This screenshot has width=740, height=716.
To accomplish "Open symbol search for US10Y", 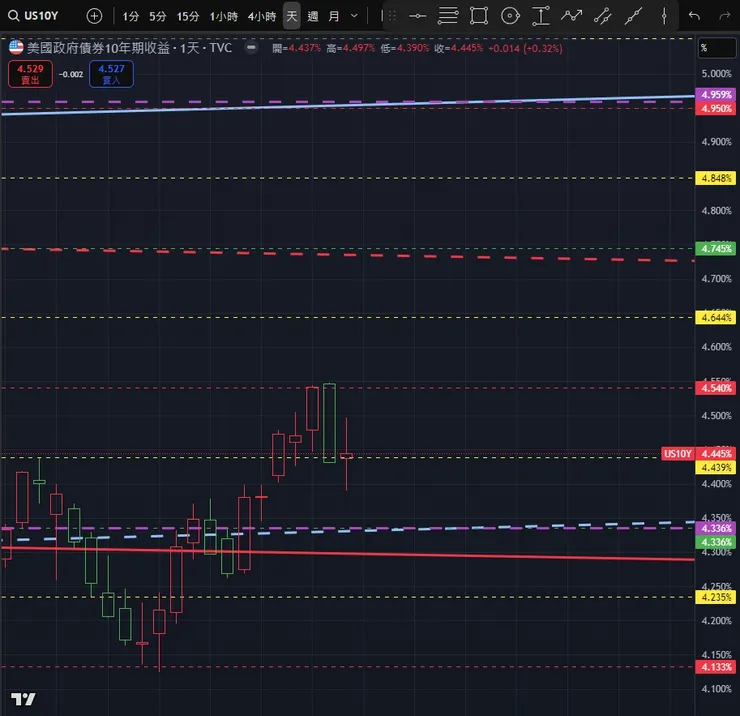I will [x=33, y=16].
